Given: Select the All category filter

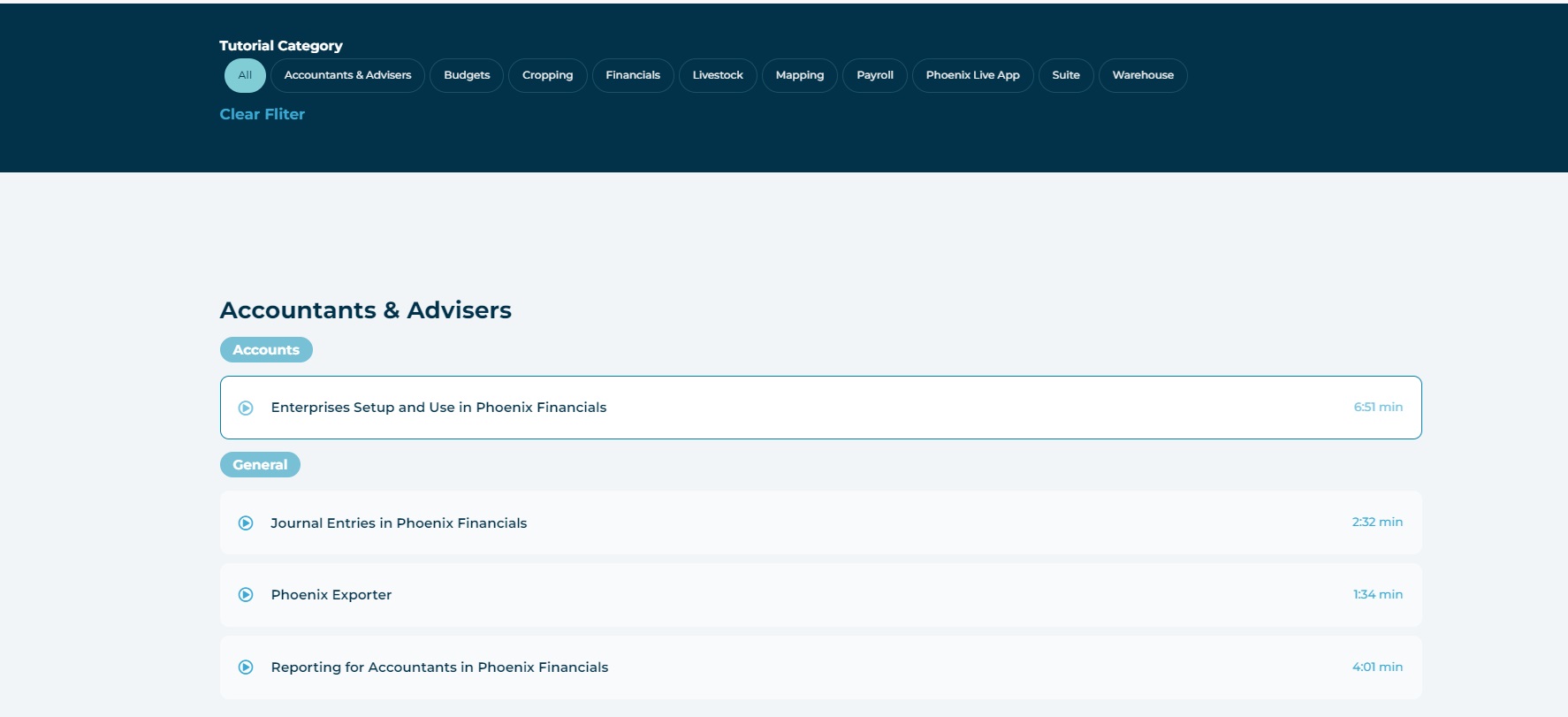Looking at the screenshot, I should pyautogui.click(x=245, y=75).
